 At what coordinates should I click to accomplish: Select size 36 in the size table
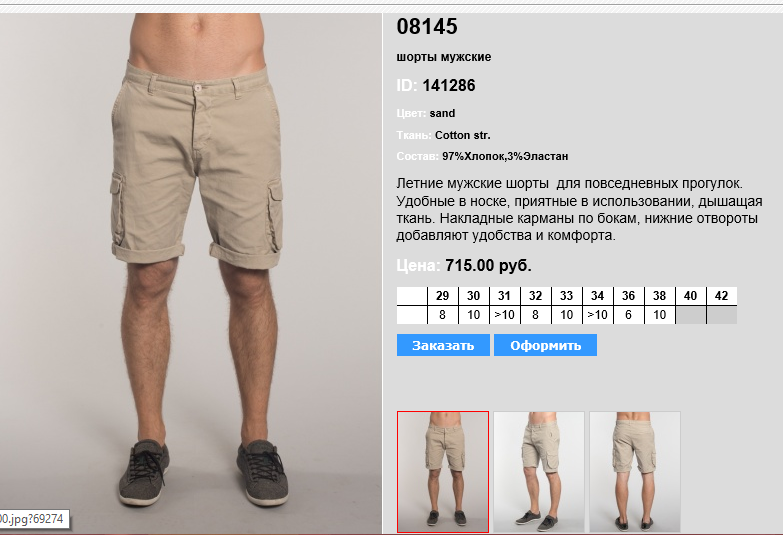(628, 296)
